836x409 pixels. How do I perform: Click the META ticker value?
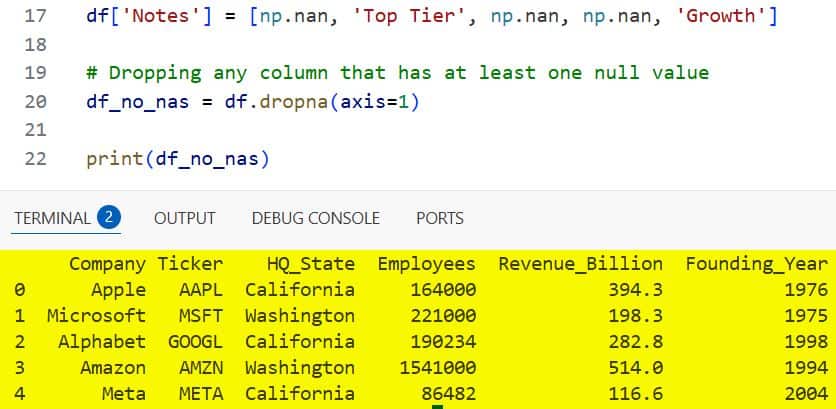coord(201,394)
